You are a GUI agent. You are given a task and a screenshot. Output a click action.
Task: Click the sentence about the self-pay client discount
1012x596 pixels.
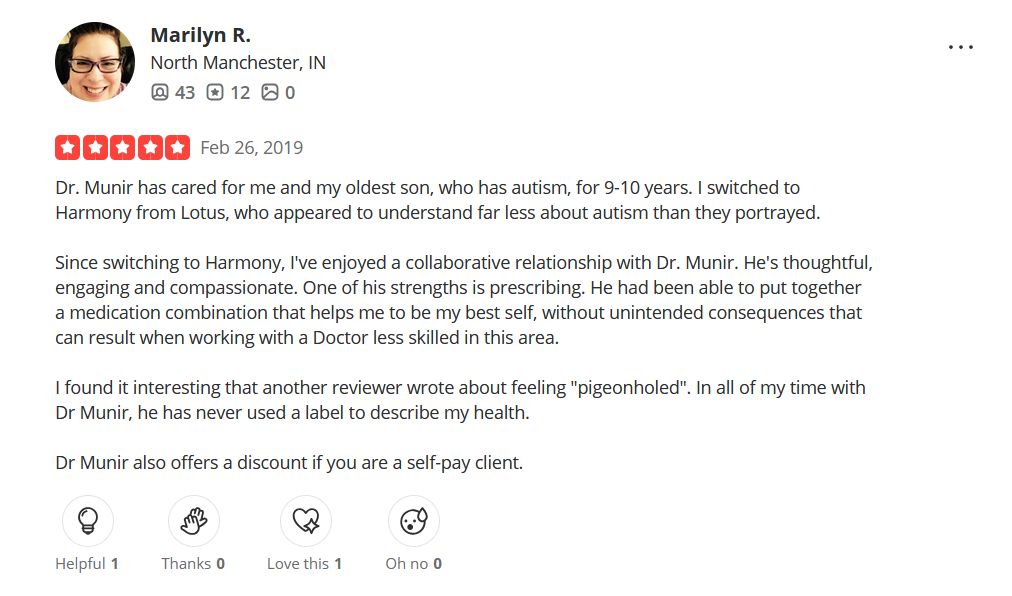(289, 463)
